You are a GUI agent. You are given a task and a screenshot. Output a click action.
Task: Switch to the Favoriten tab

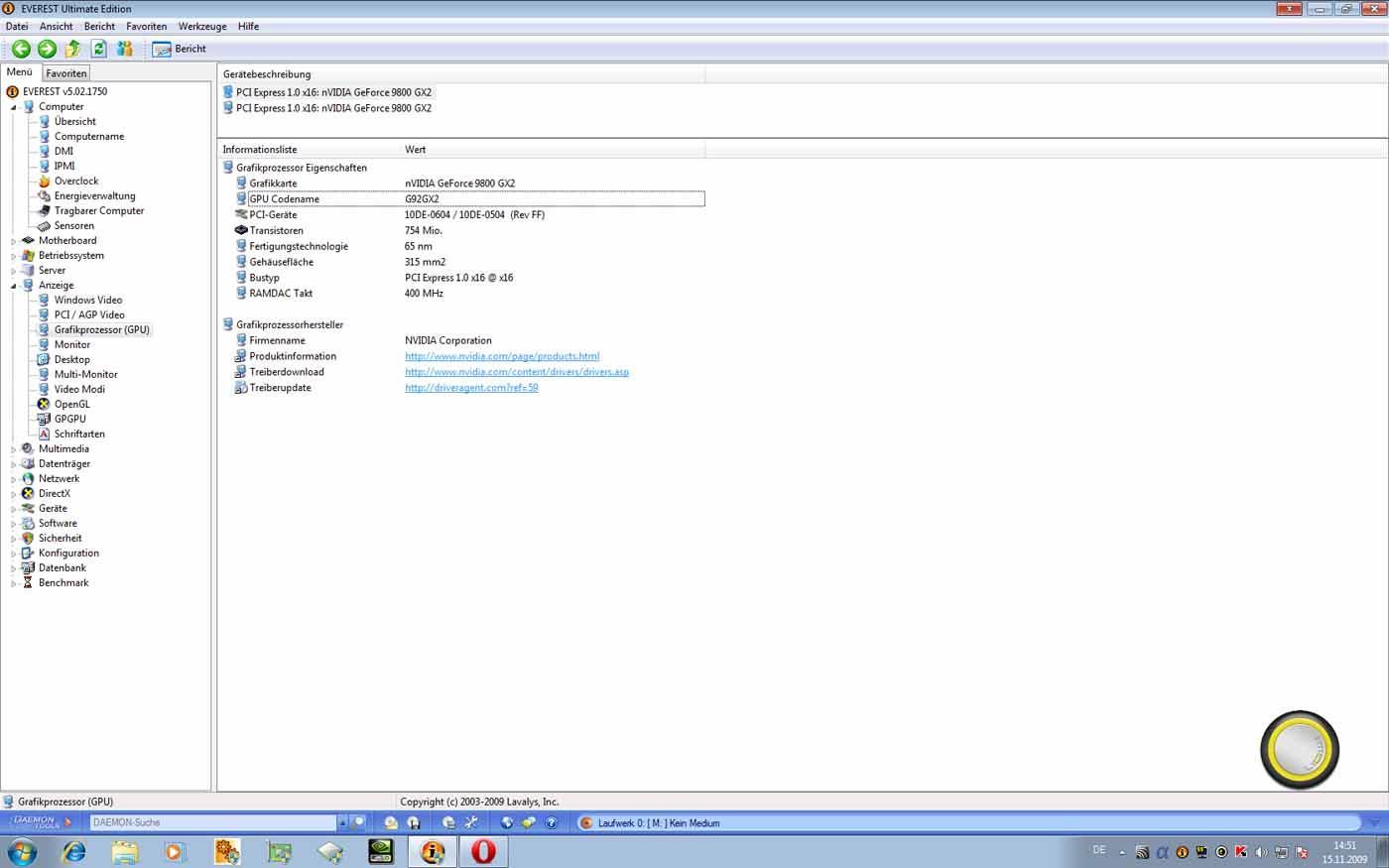[66, 73]
